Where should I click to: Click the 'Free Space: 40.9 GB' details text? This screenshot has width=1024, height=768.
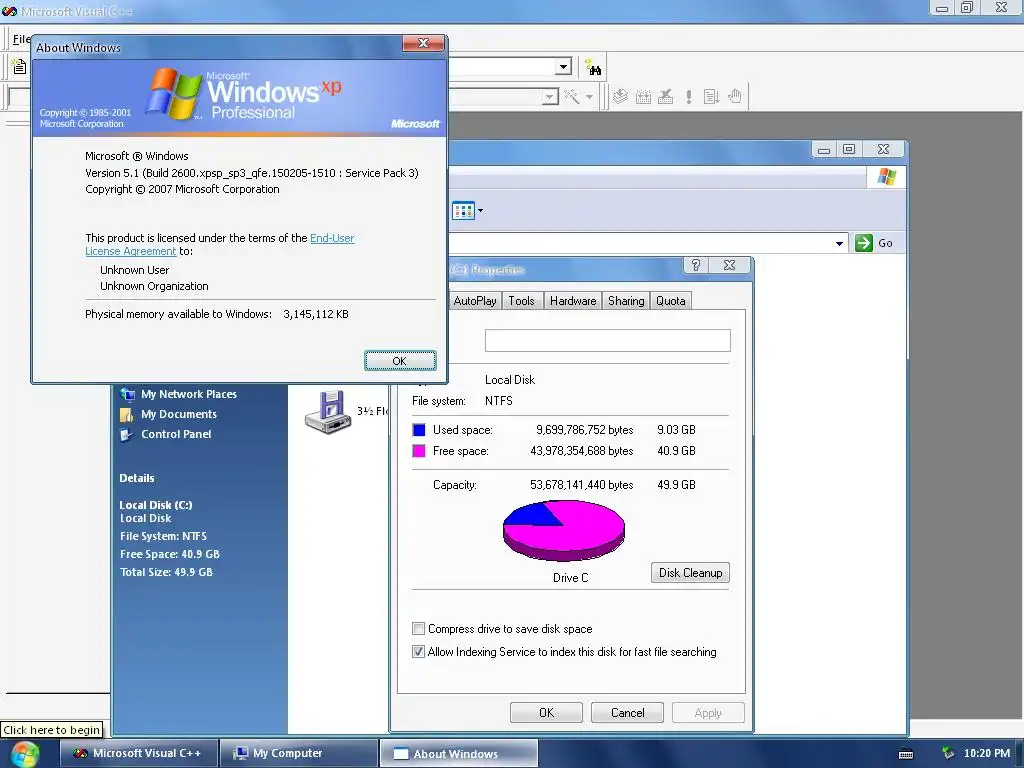click(170, 554)
